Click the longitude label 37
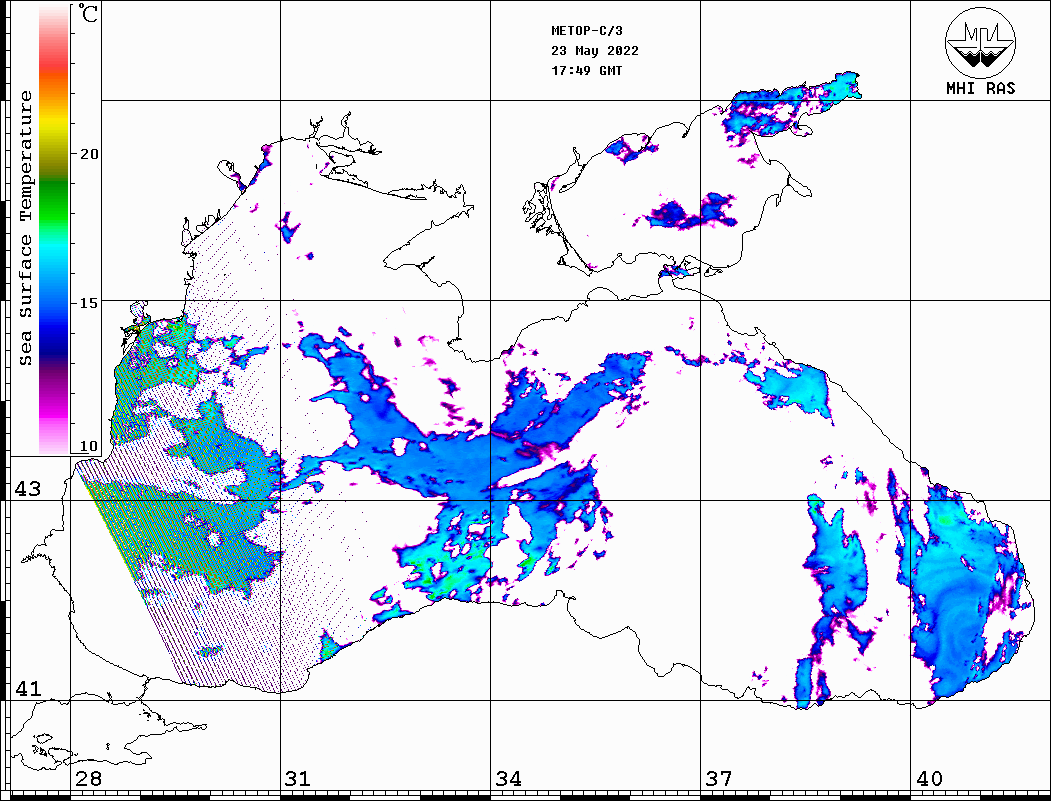1051x801 pixels. tap(719, 779)
